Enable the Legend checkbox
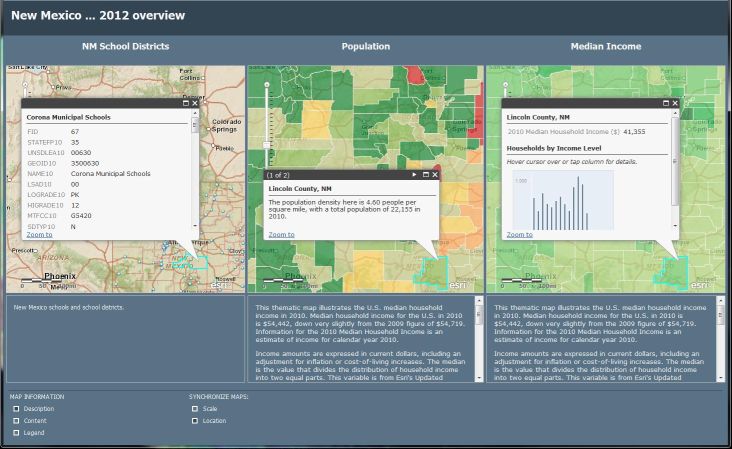732x449 pixels. click(16, 433)
